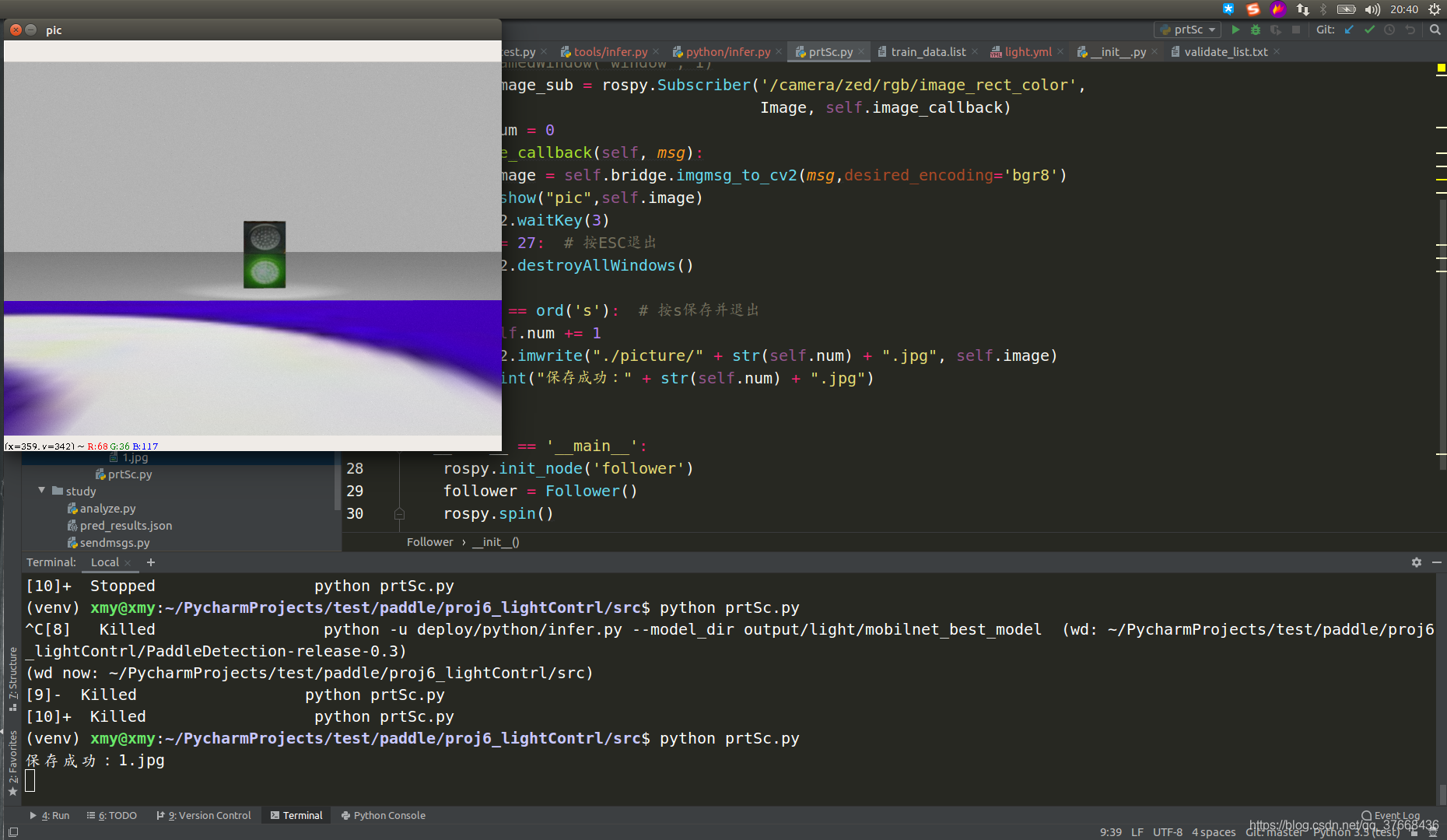Change the 4 spaces indent setting
The width and height of the screenshot is (1447, 840).
click(x=1214, y=832)
